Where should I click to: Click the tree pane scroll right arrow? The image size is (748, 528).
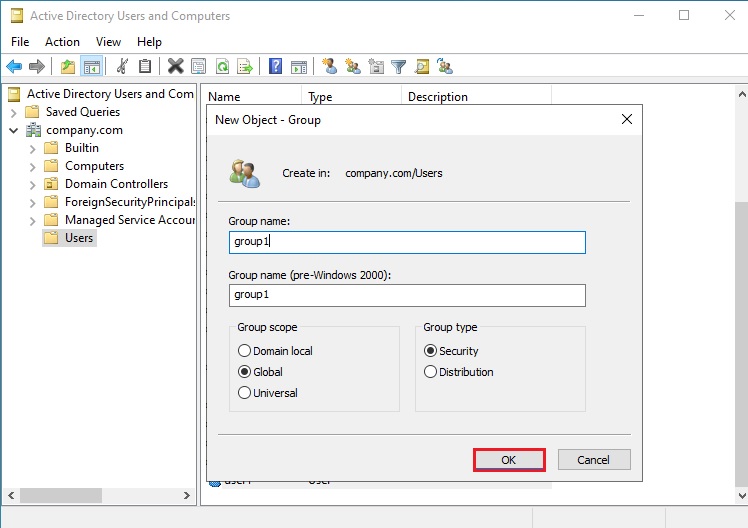187,496
